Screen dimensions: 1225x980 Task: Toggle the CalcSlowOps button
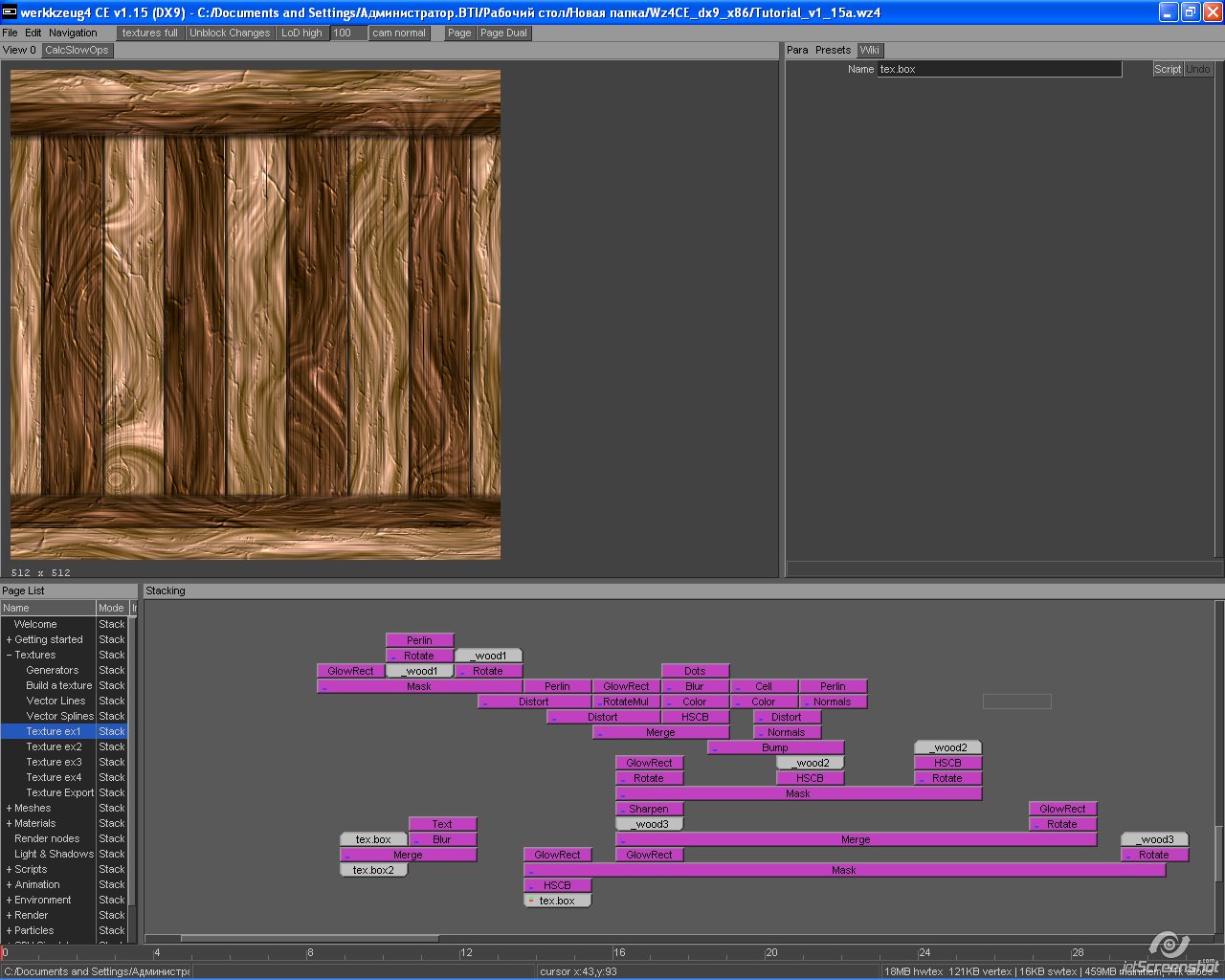[77, 50]
